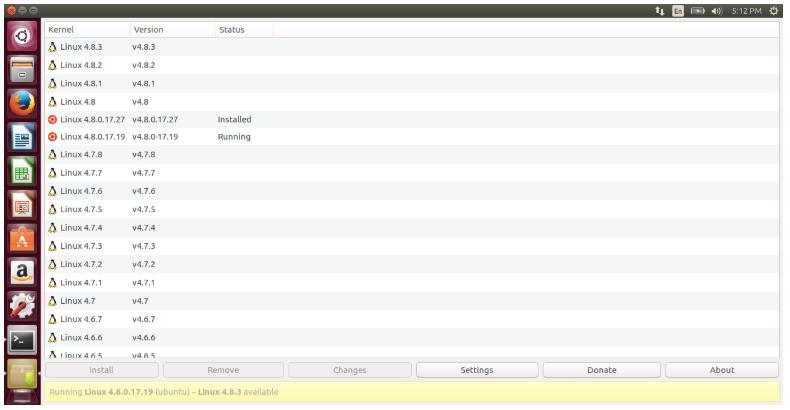
Task: Click the Donate button
Action: pos(602,370)
